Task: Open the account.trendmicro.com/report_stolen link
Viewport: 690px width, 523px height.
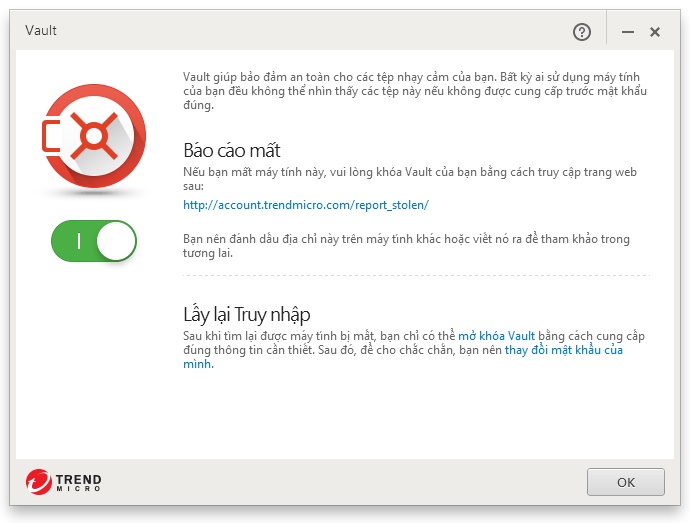Action: click(306, 205)
